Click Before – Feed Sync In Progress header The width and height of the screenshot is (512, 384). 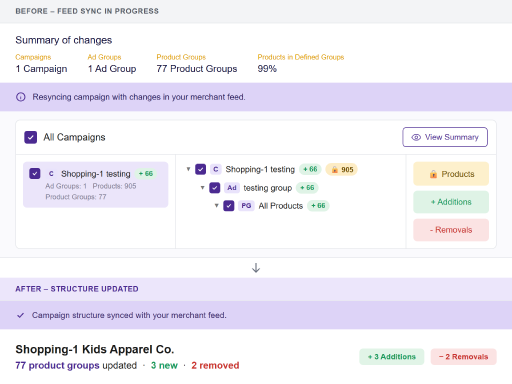(x=87, y=11)
